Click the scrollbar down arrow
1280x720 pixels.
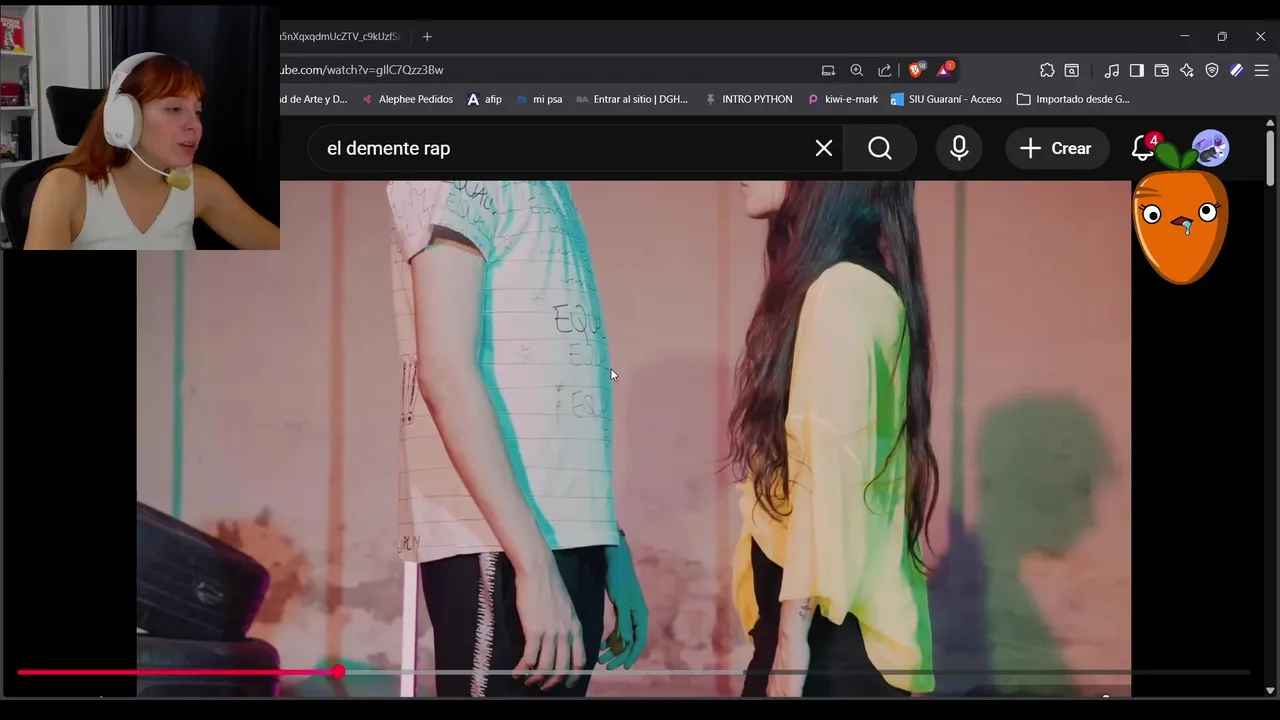pyautogui.click(x=1270, y=690)
